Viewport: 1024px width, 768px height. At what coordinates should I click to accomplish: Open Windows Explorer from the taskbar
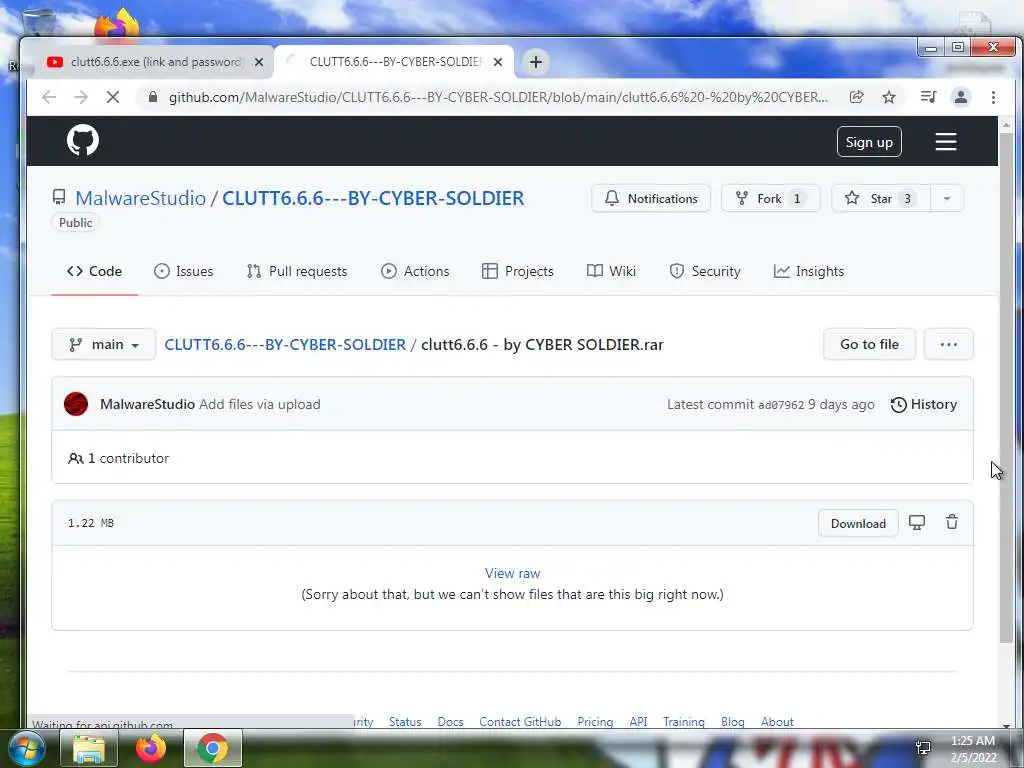(x=89, y=748)
